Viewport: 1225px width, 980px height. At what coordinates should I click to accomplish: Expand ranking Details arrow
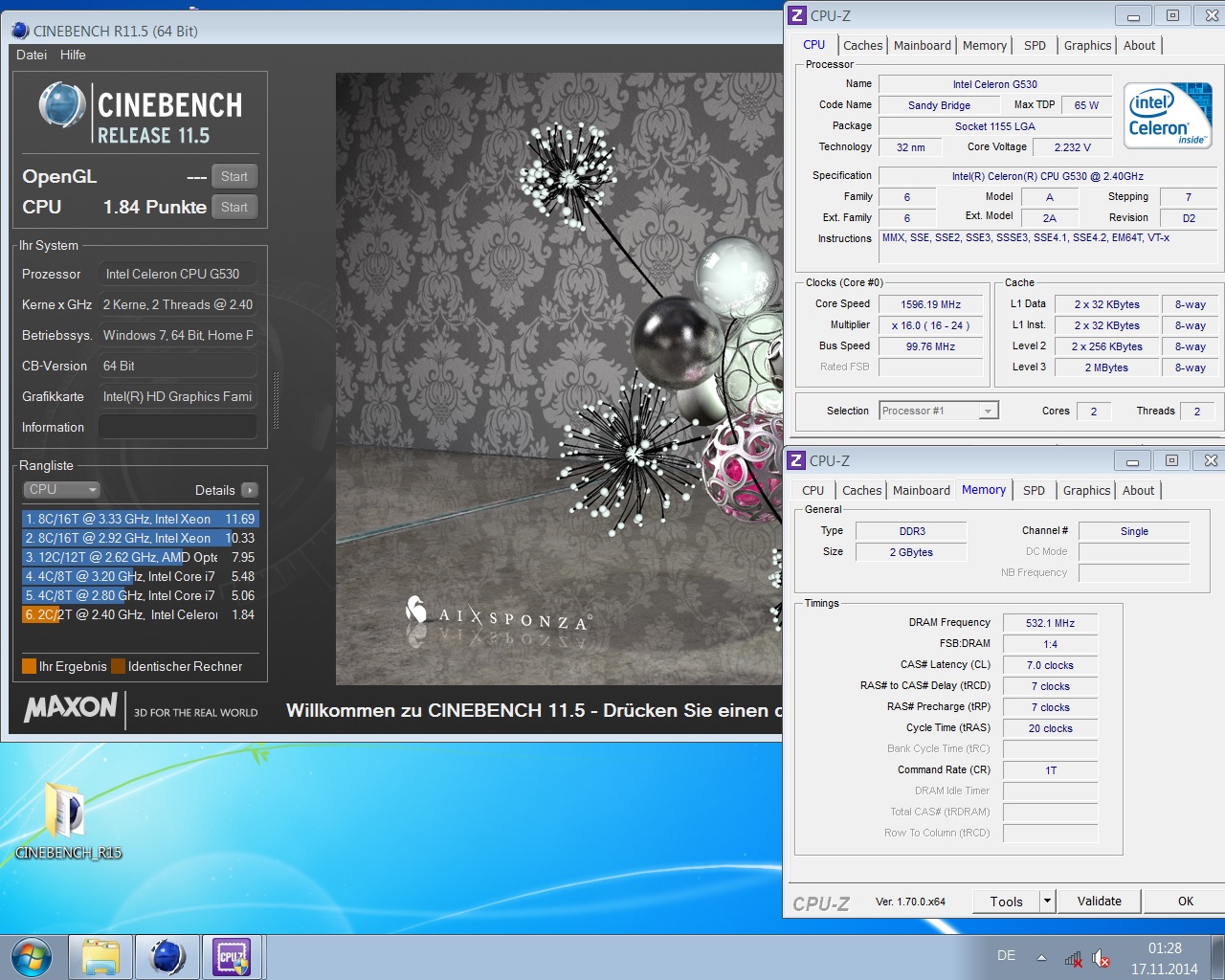coord(250,490)
